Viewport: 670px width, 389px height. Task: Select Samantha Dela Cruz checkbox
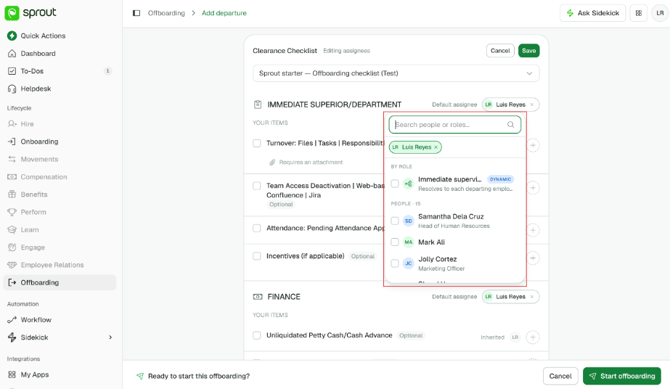tap(395, 221)
